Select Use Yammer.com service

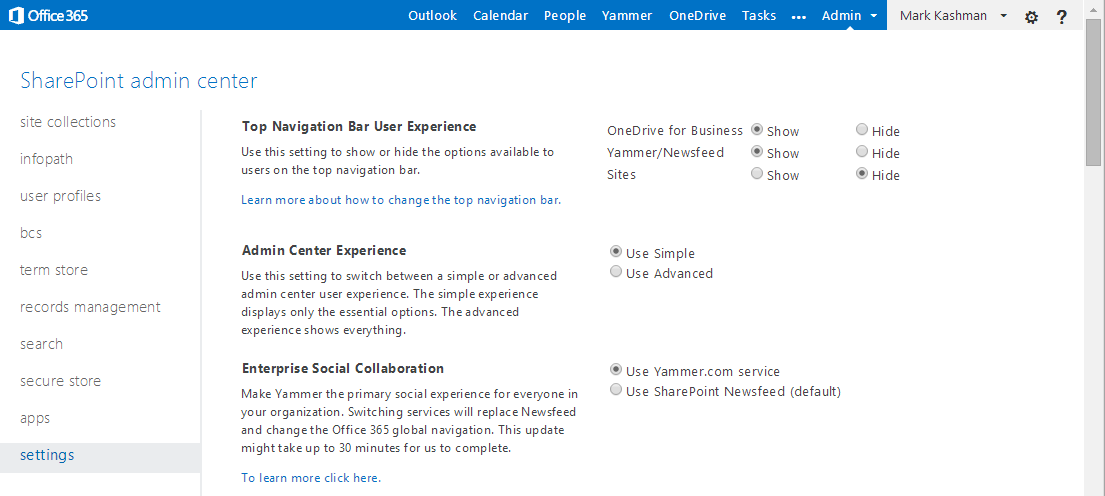click(x=616, y=370)
